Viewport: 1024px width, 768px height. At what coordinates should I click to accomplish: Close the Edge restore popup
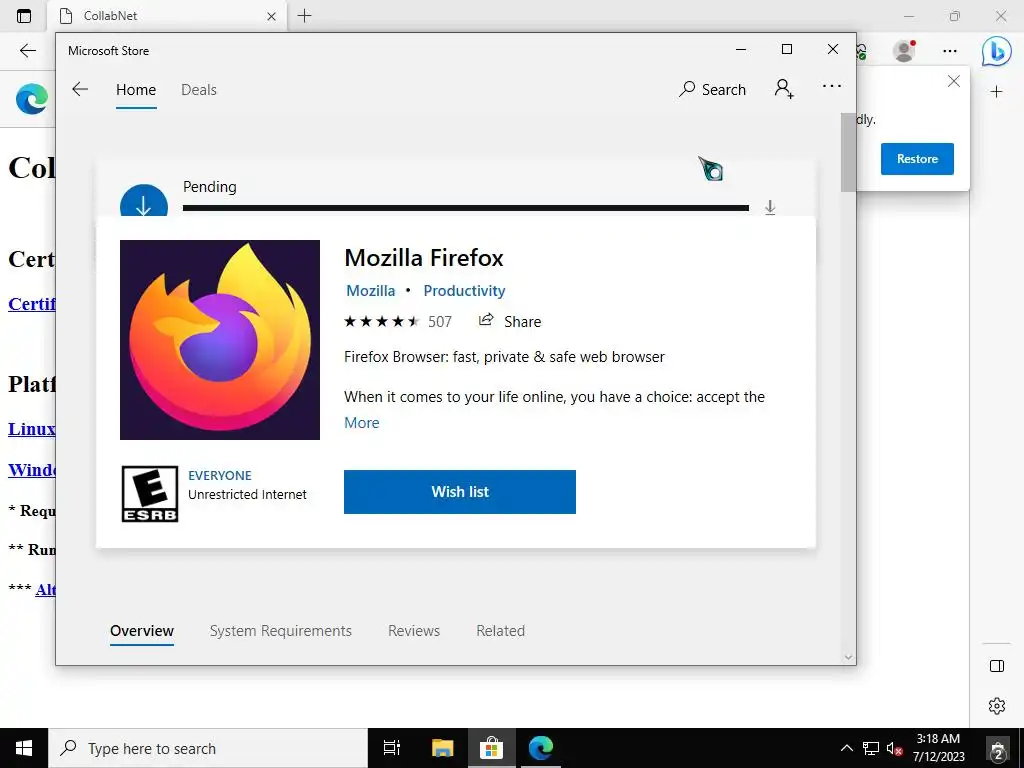tap(953, 81)
